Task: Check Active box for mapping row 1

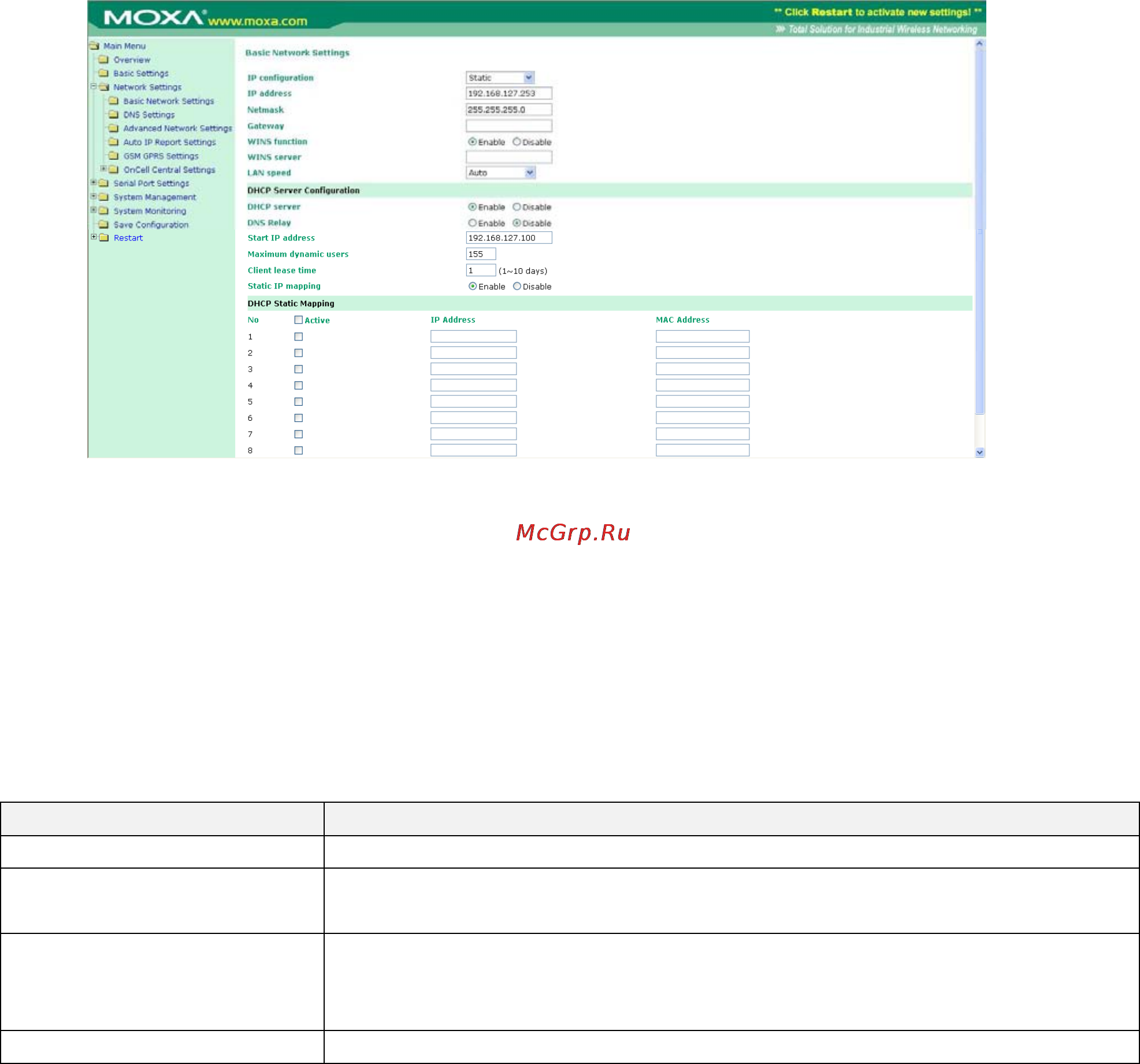Action: point(298,336)
